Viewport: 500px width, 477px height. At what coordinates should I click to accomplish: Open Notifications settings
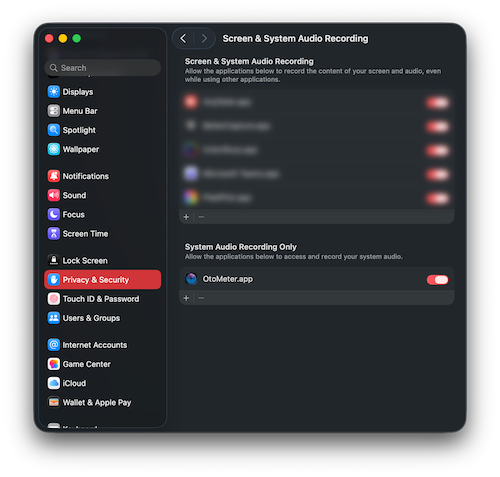click(x=103, y=176)
